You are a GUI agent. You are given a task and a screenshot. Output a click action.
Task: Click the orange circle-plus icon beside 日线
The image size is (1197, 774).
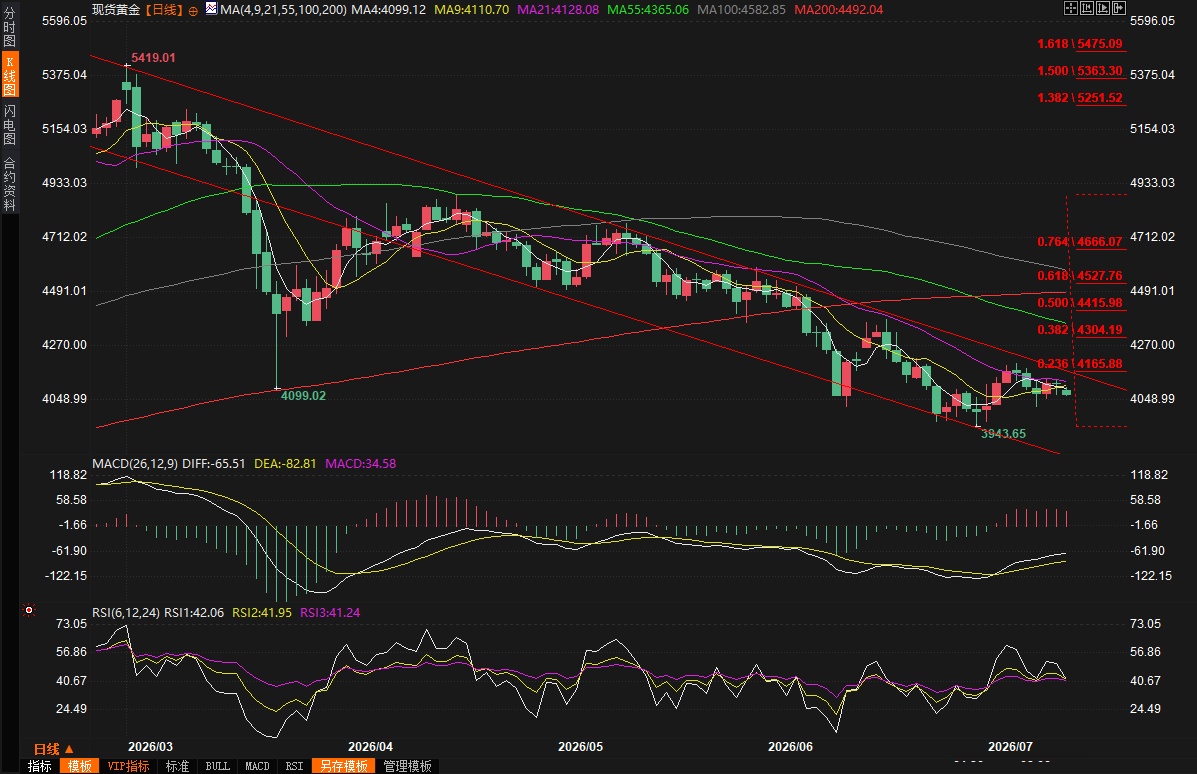[193, 11]
